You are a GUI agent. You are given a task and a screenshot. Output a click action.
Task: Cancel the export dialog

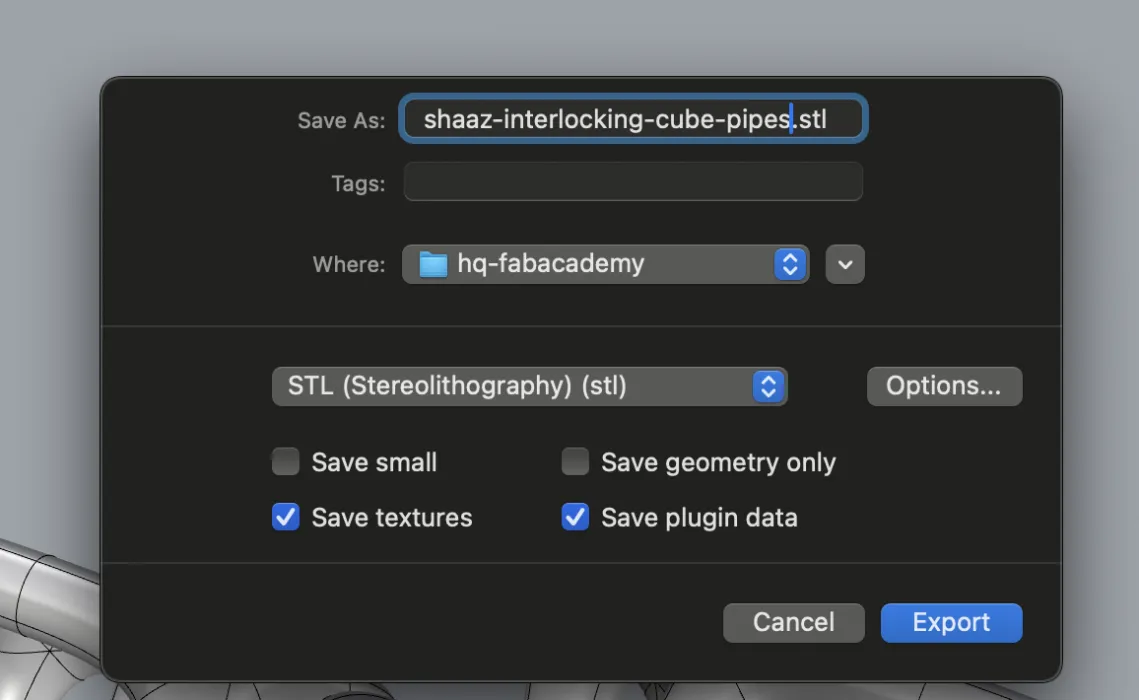(x=793, y=622)
